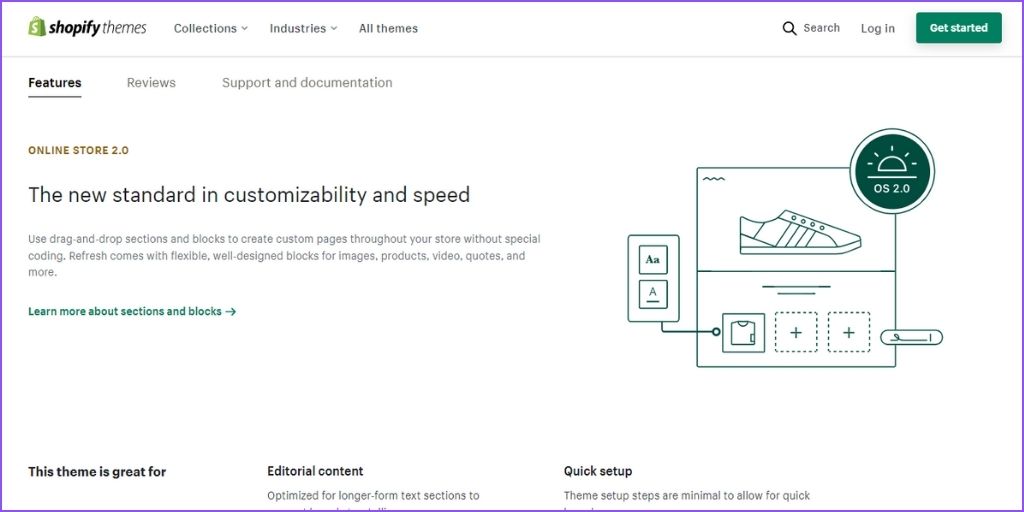
Task: Click the Get started button
Action: pos(959,28)
